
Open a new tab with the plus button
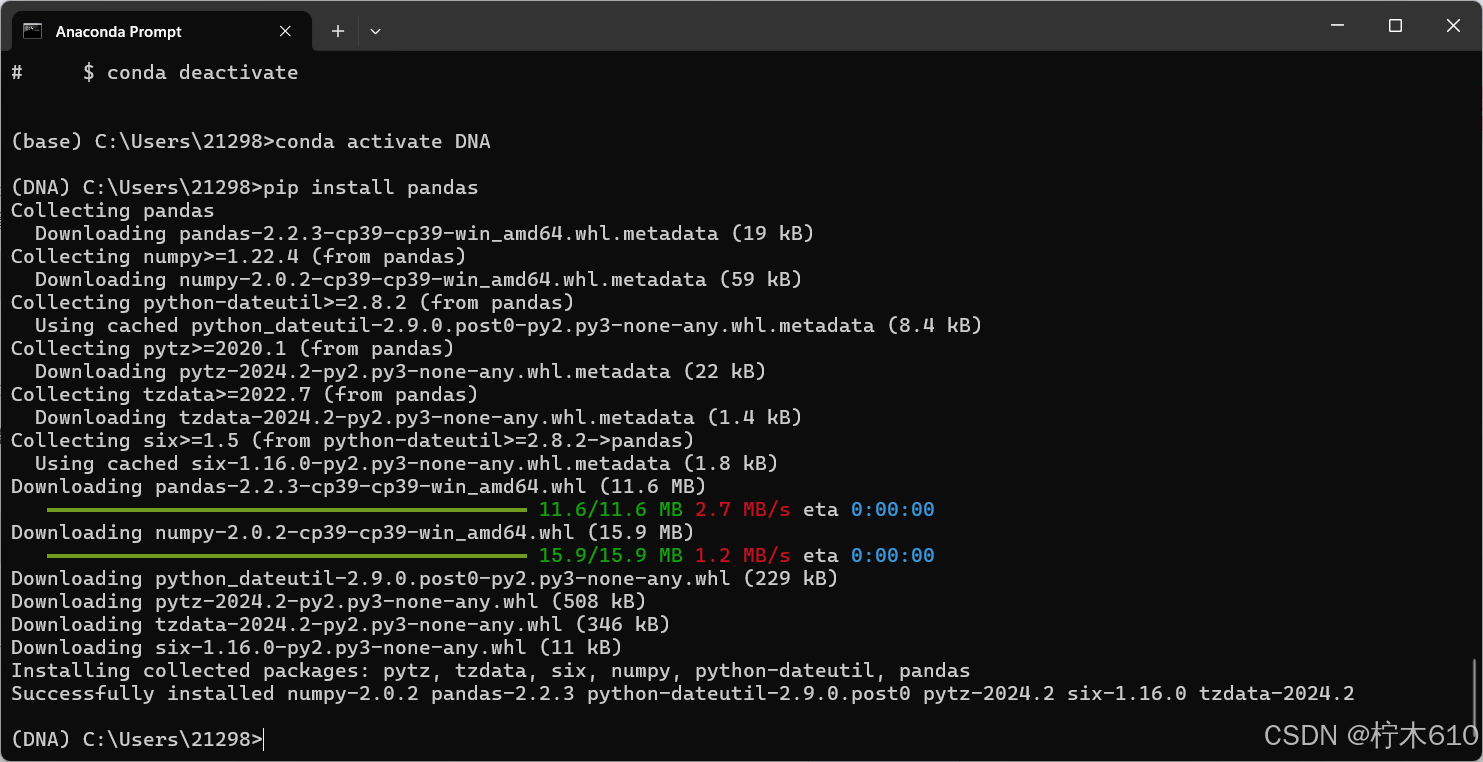[x=338, y=31]
